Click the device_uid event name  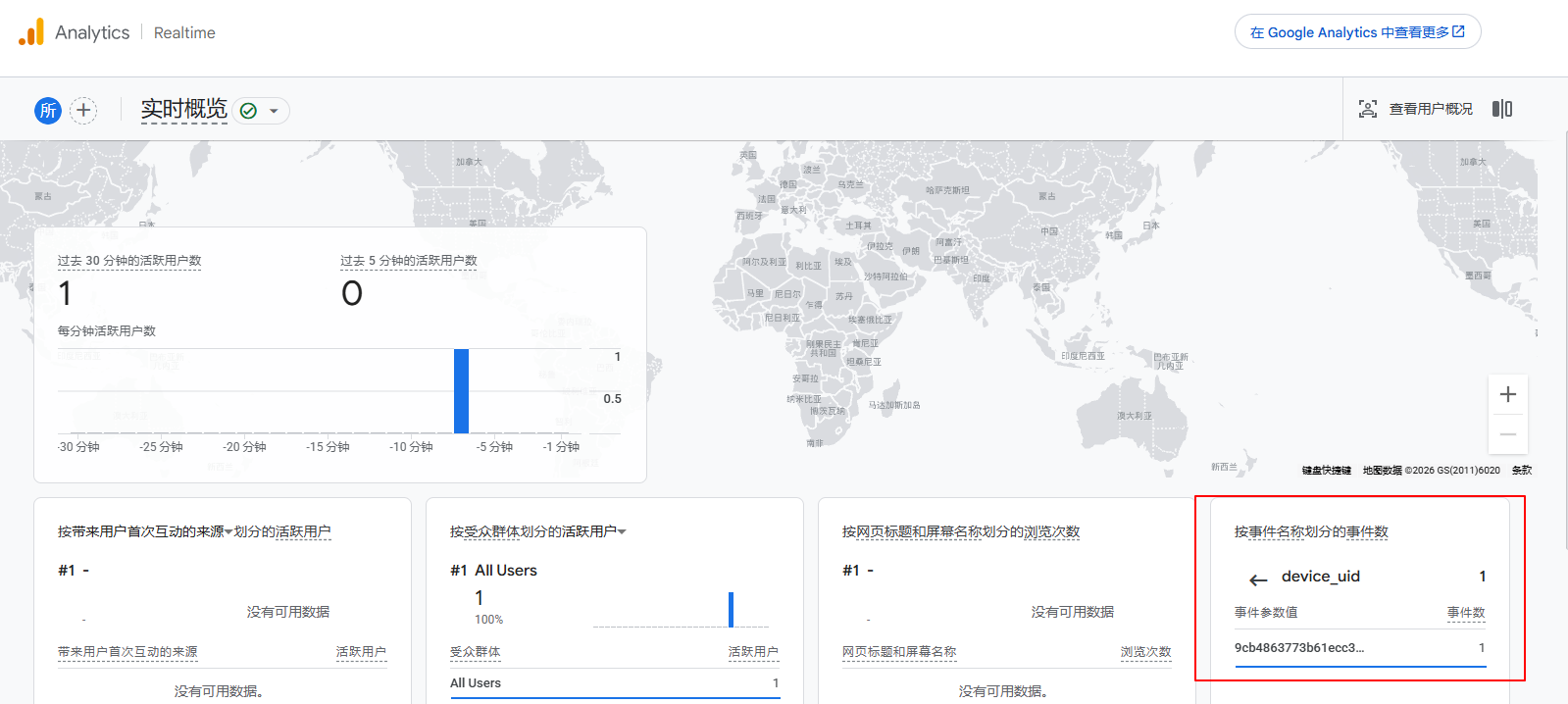click(1321, 577)
